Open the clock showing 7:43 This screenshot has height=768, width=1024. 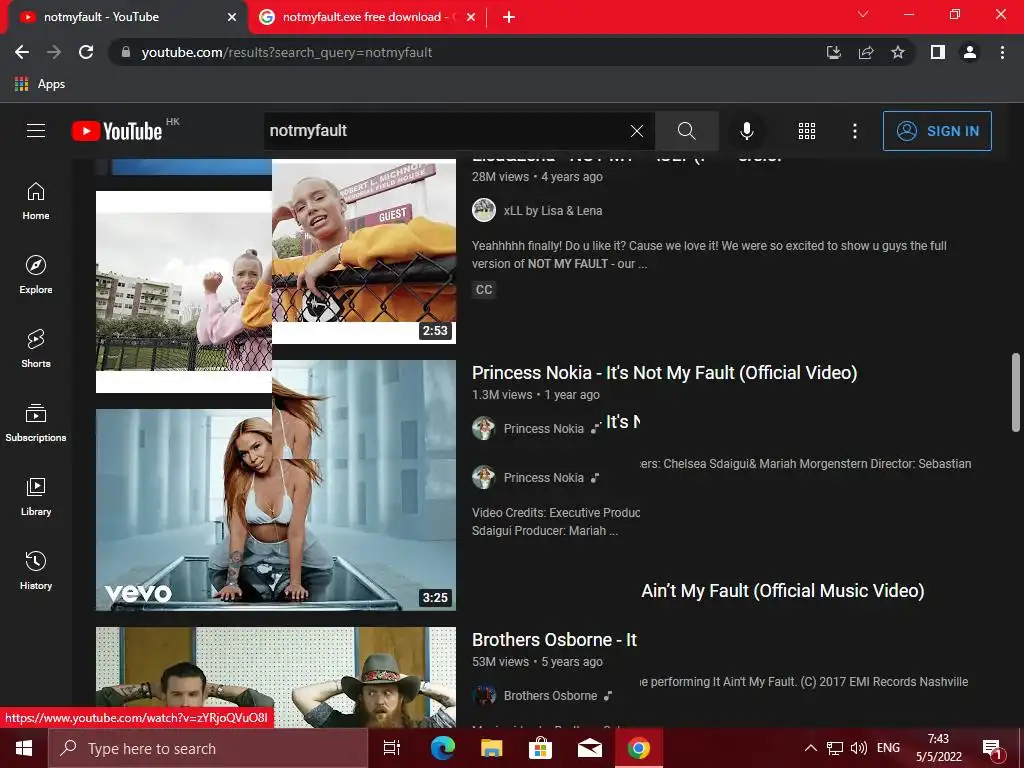(x=938, y=748)
